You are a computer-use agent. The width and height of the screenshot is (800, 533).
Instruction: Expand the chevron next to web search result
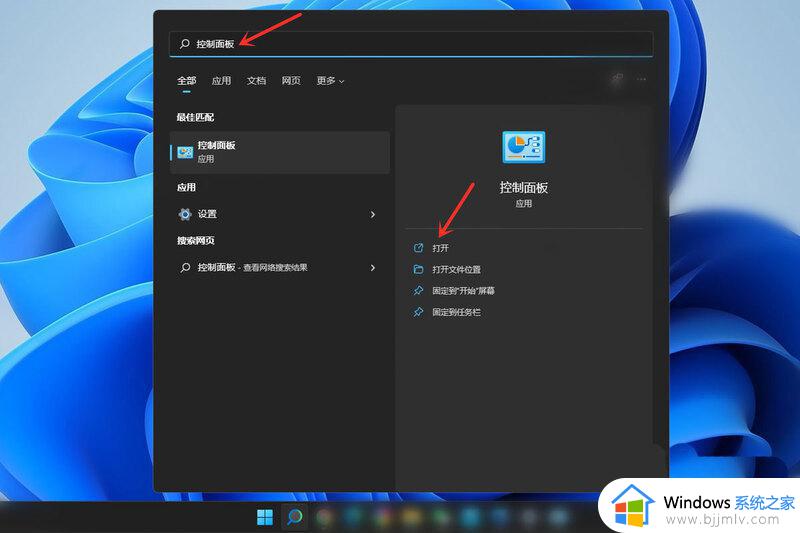coord(373,267)
